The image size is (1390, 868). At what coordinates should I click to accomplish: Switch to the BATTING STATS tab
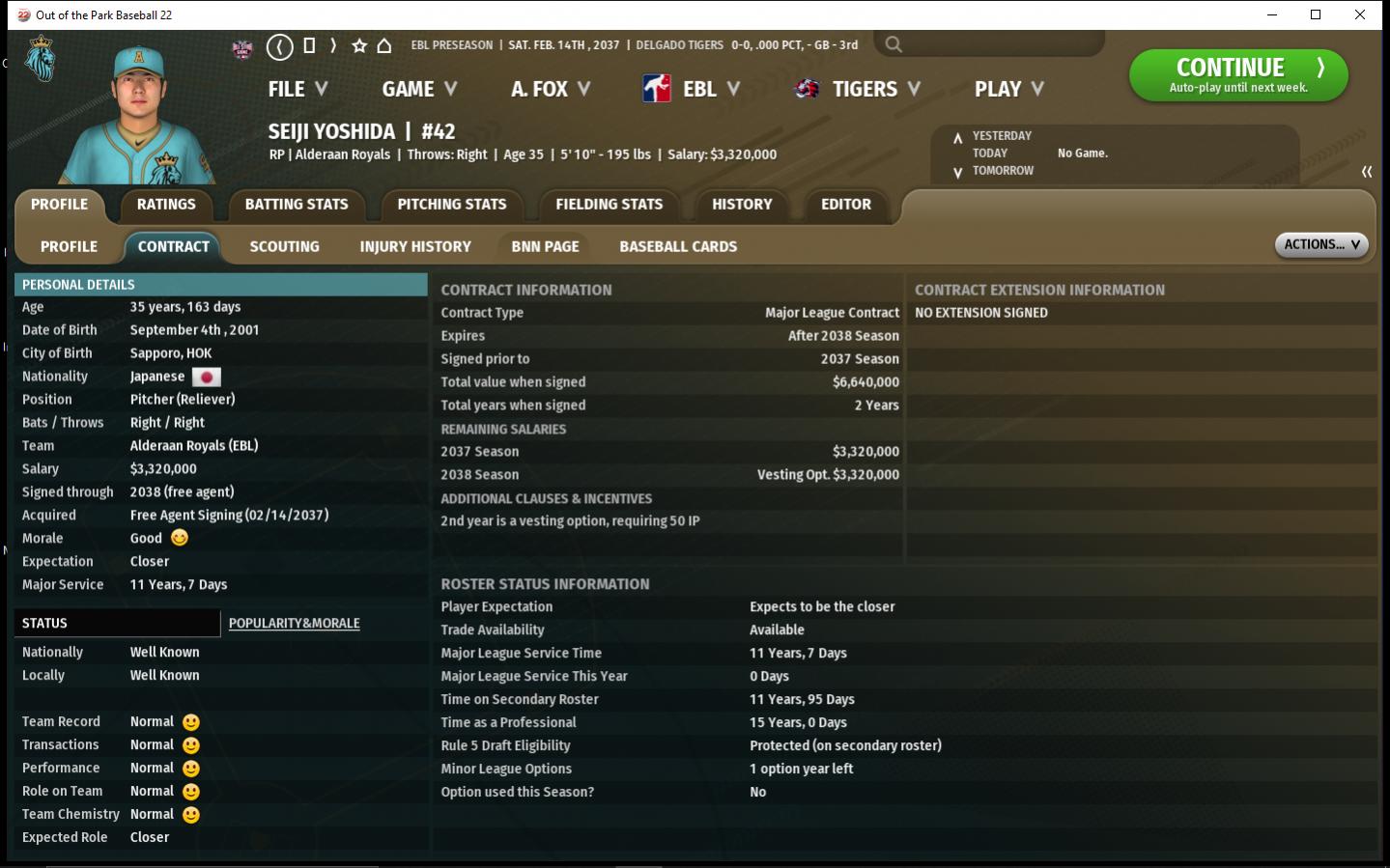pos(297,205)
